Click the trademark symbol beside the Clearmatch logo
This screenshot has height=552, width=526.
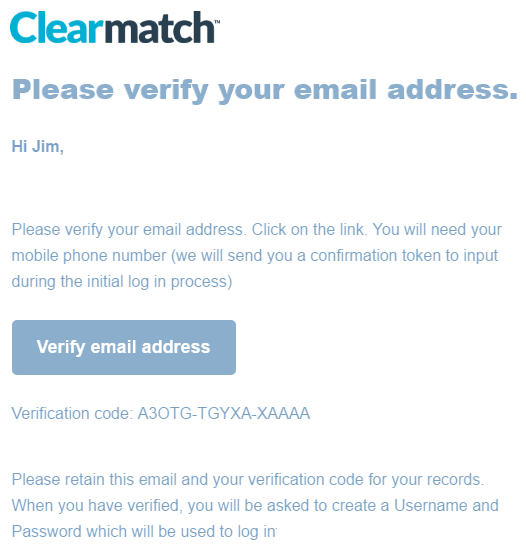coord(217,21)
